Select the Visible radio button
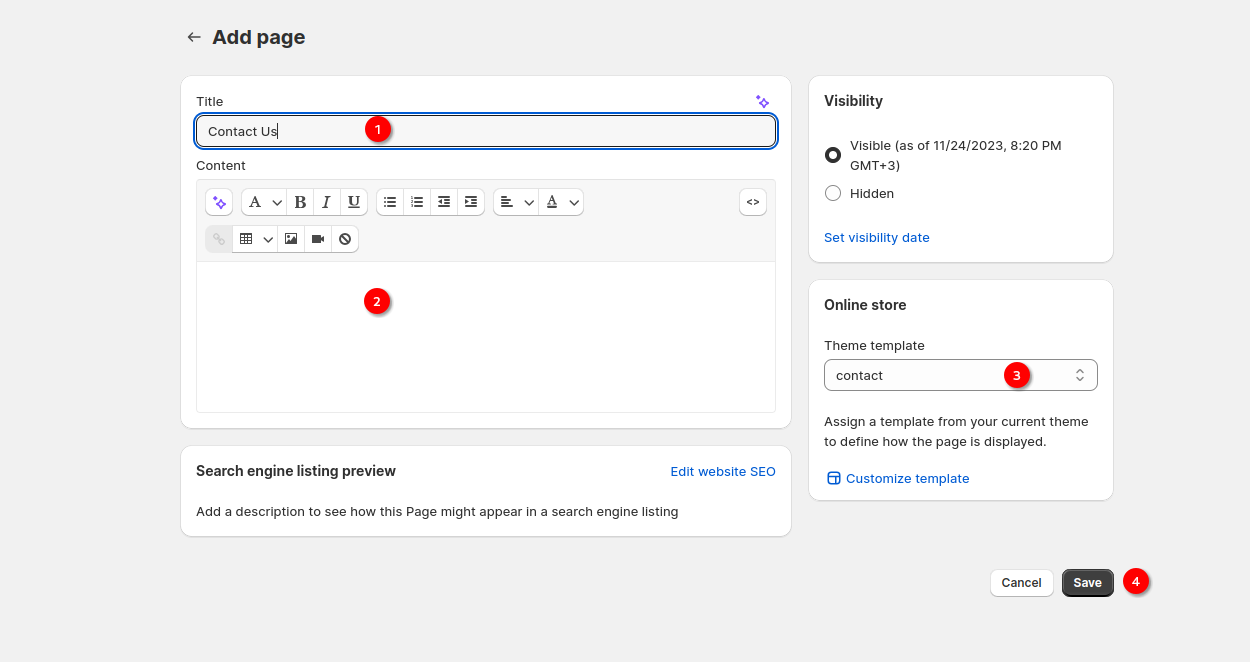Viewport: 1250px width, 662px height. [833, 155]
